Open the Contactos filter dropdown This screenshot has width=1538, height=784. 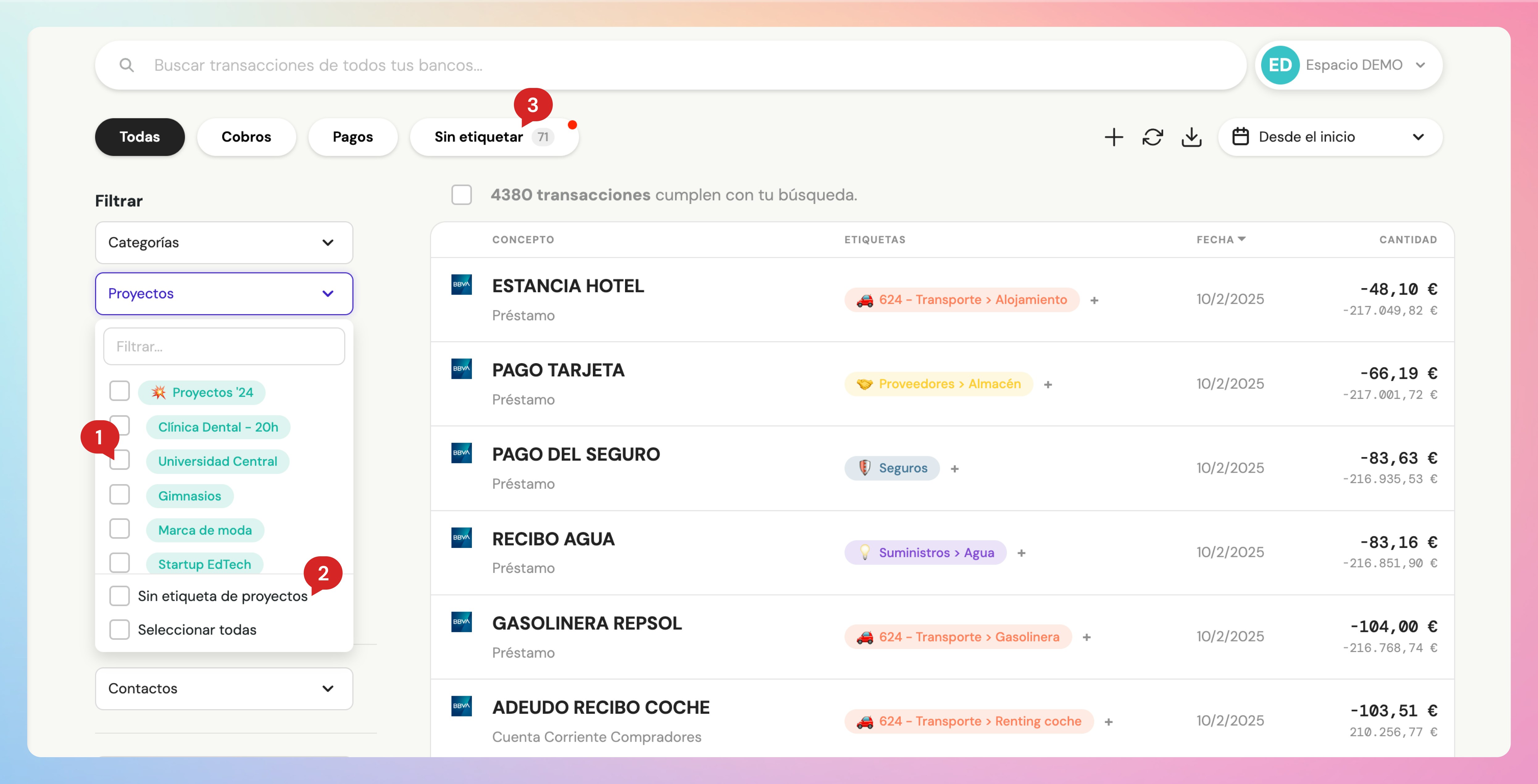click(224, 689)
